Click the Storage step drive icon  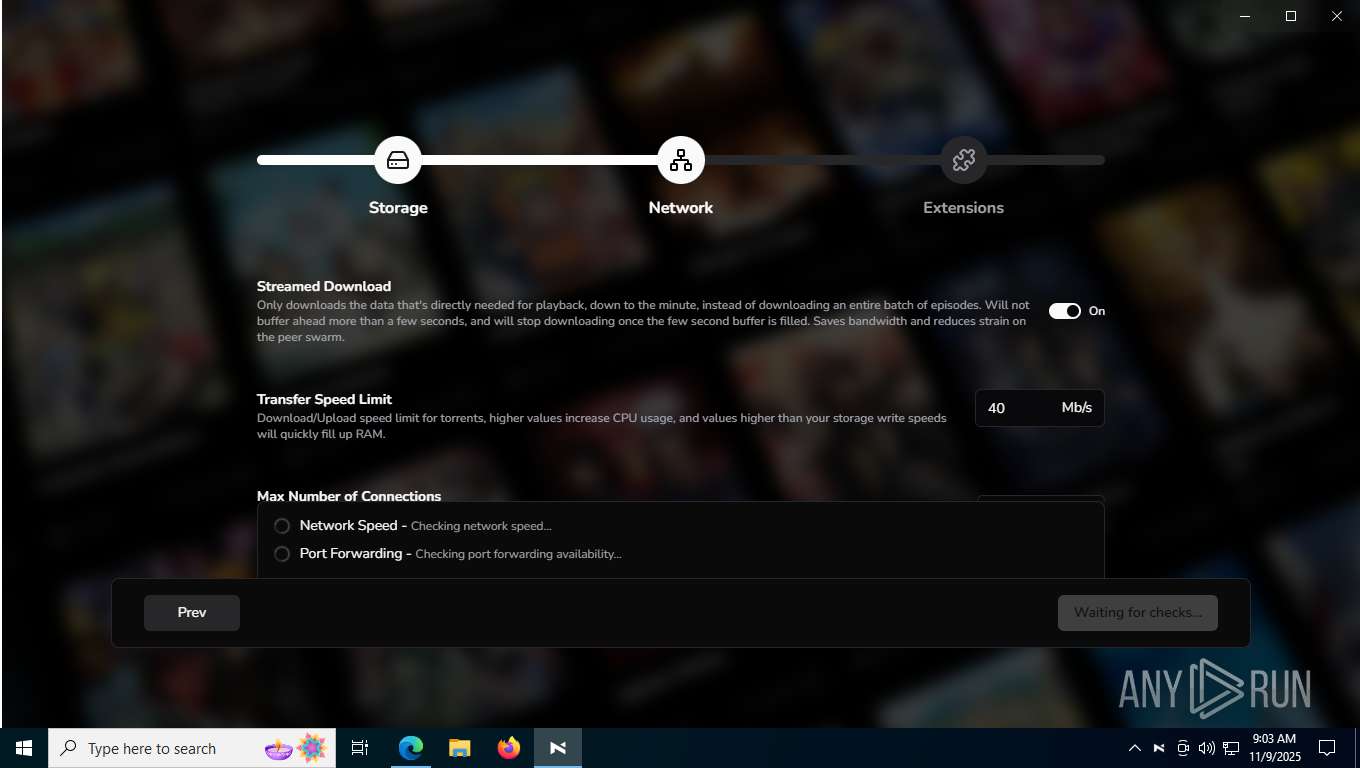coord(398,160)
